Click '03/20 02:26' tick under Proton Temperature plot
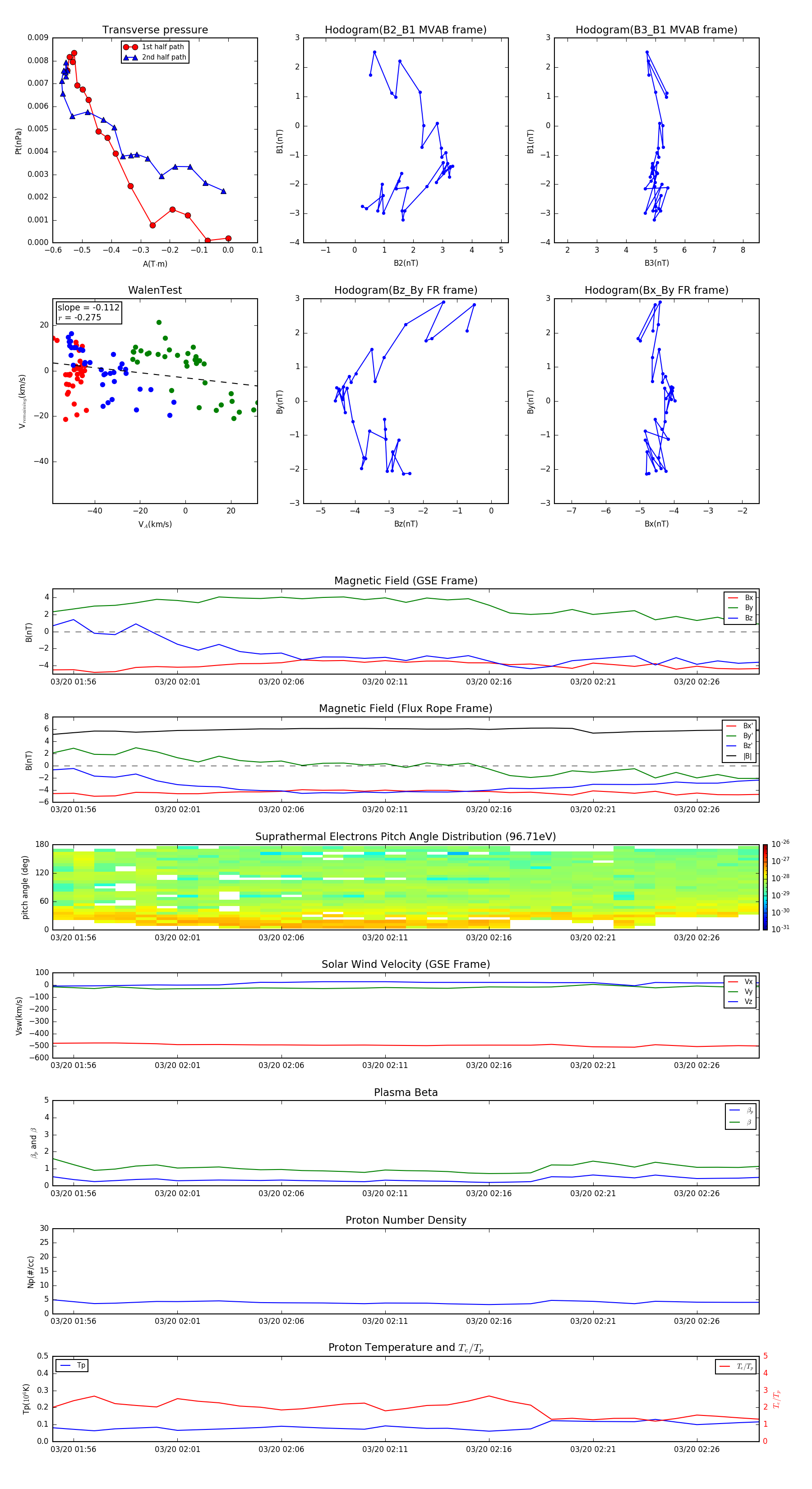The width and height of the screenshot is (812, 1489). [697, 1449]
